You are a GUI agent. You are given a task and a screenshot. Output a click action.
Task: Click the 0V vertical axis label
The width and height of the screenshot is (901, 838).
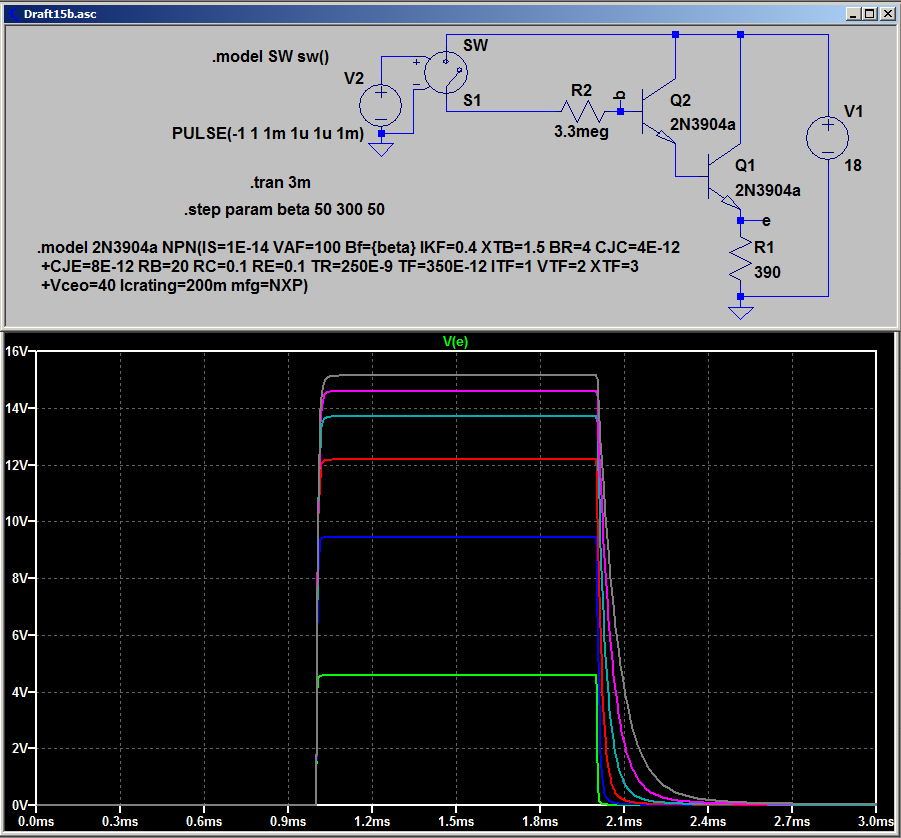tap(19, 805)
